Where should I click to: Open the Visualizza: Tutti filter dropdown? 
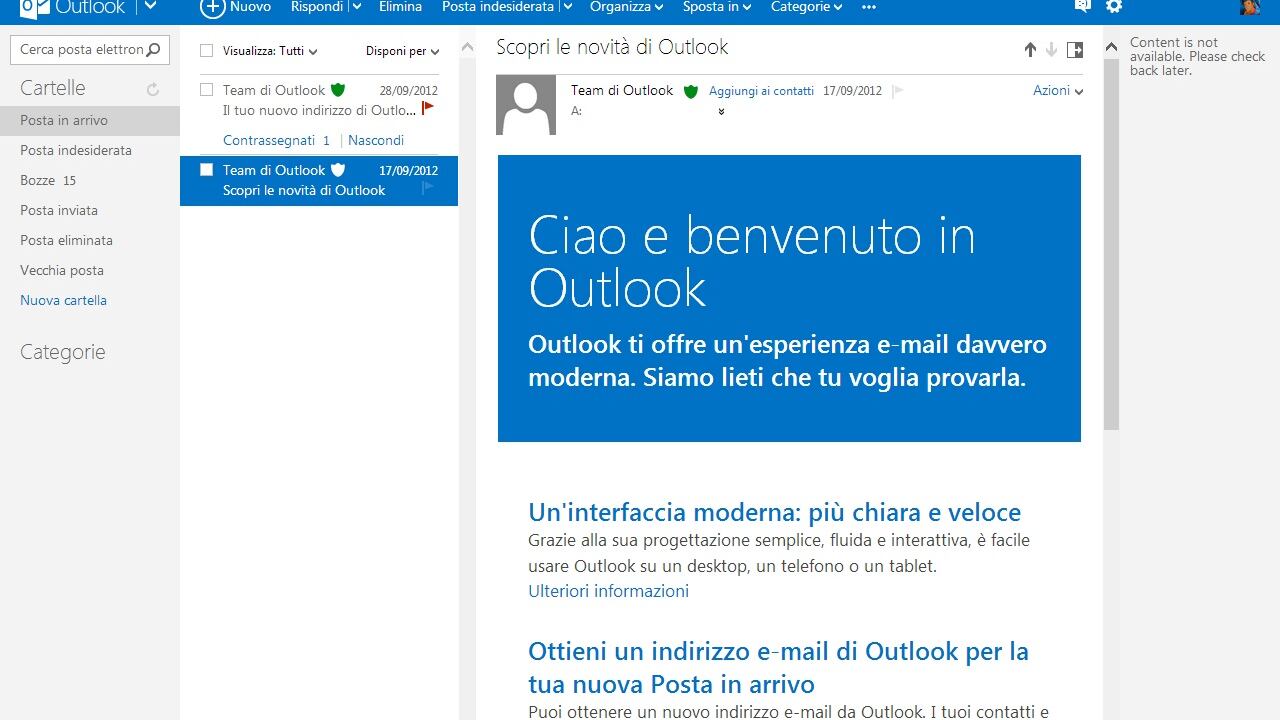point(270,51)
